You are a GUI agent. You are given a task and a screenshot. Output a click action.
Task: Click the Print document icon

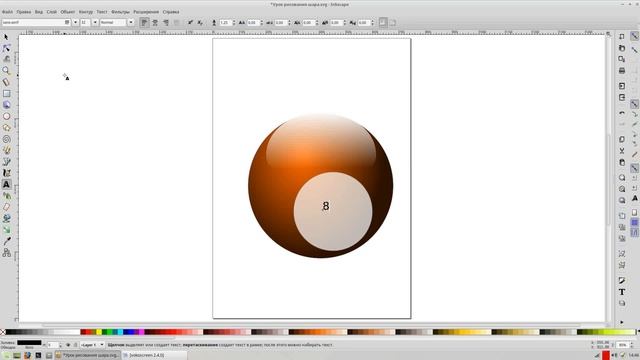(x=622, y=71)
